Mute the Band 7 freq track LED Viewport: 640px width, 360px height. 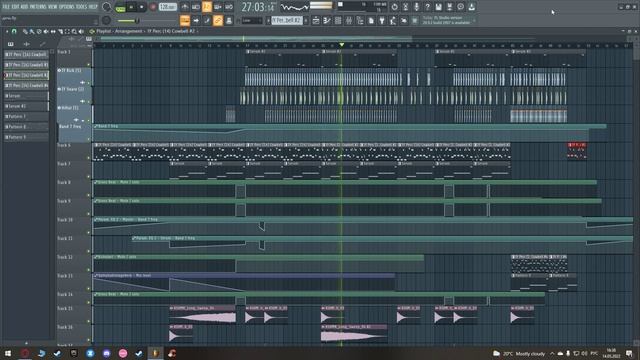[89, 139]
